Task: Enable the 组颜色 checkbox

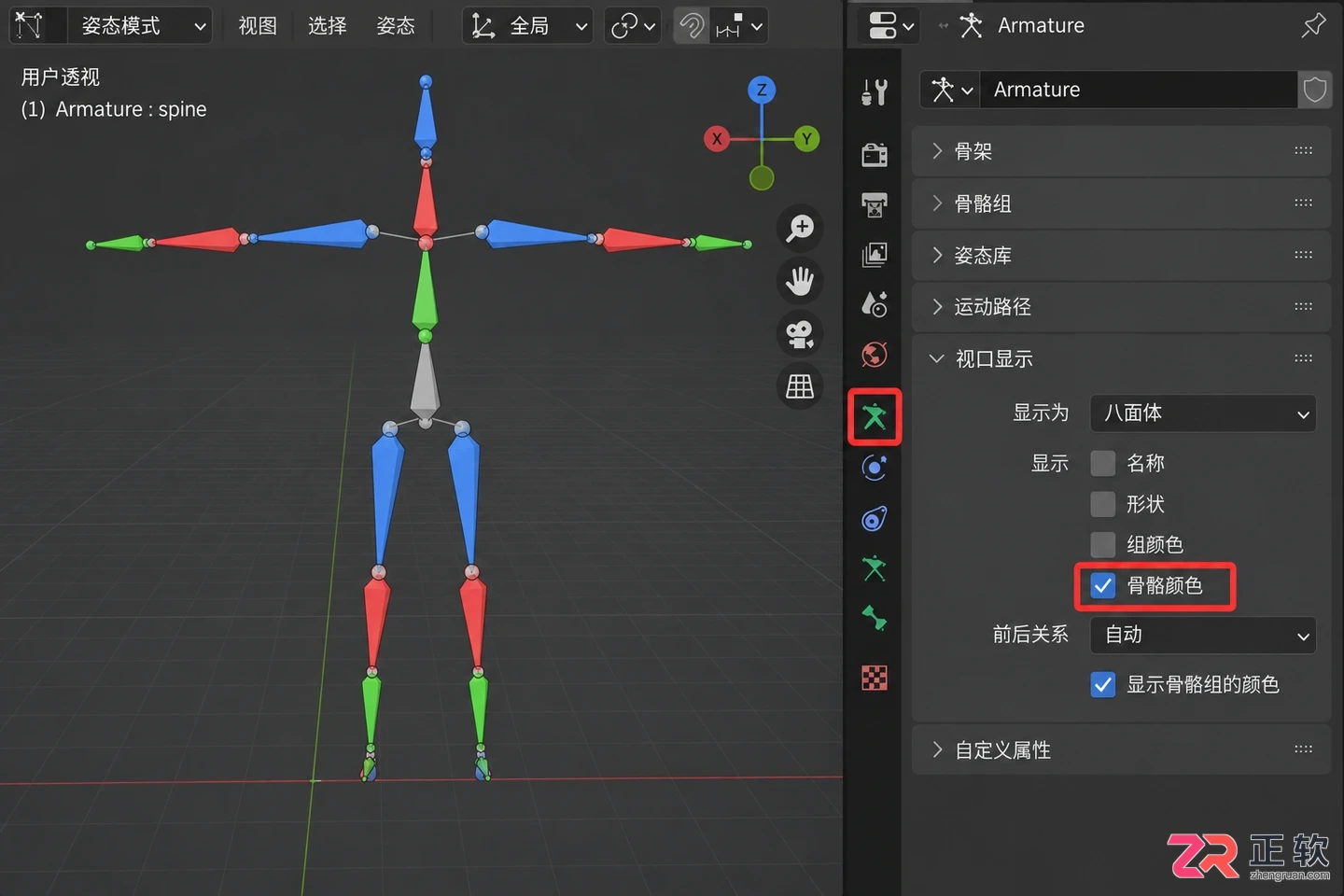Action: coord(1103,544)
